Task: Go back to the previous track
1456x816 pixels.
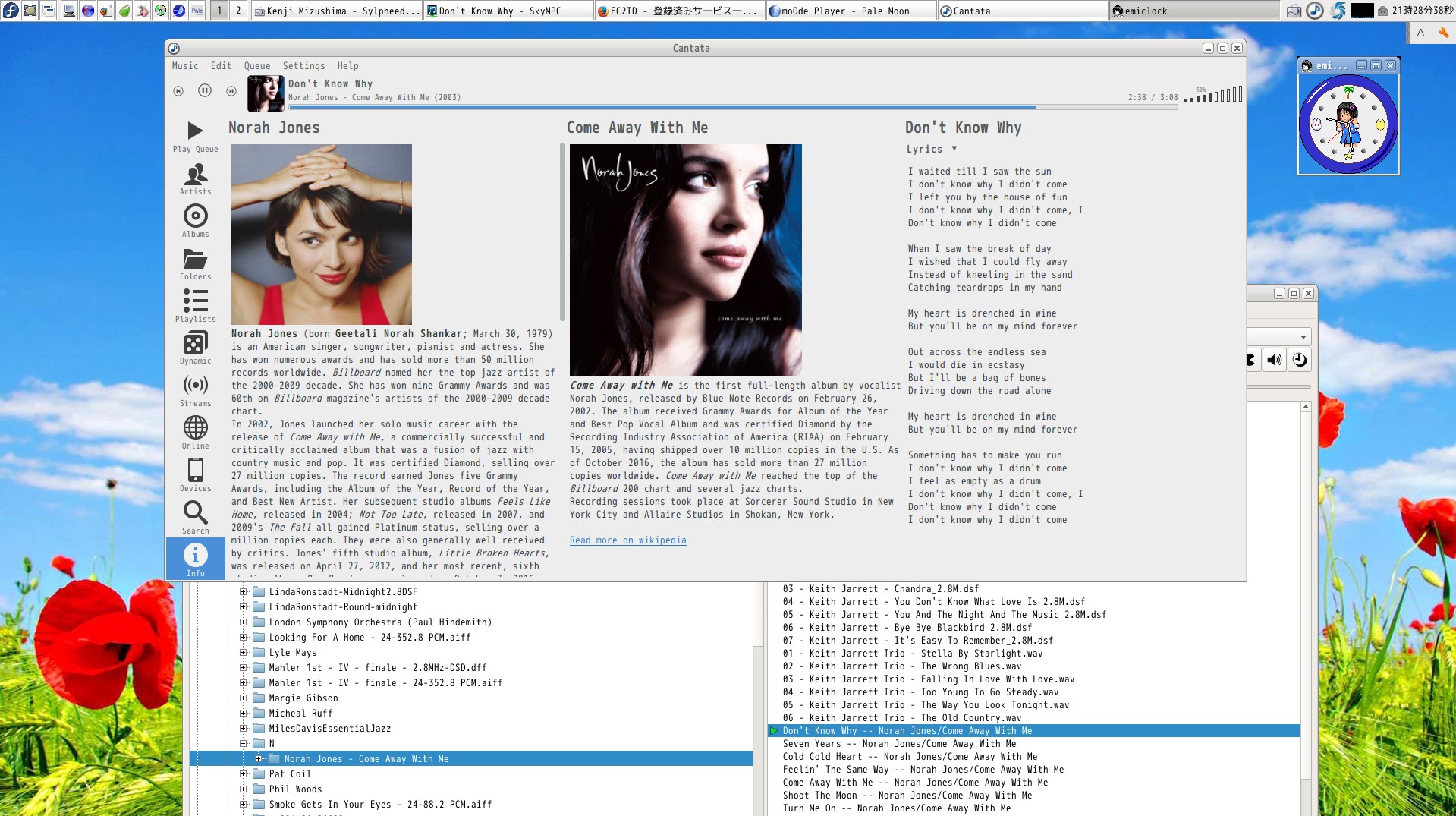Action: [x=178, y=91]
